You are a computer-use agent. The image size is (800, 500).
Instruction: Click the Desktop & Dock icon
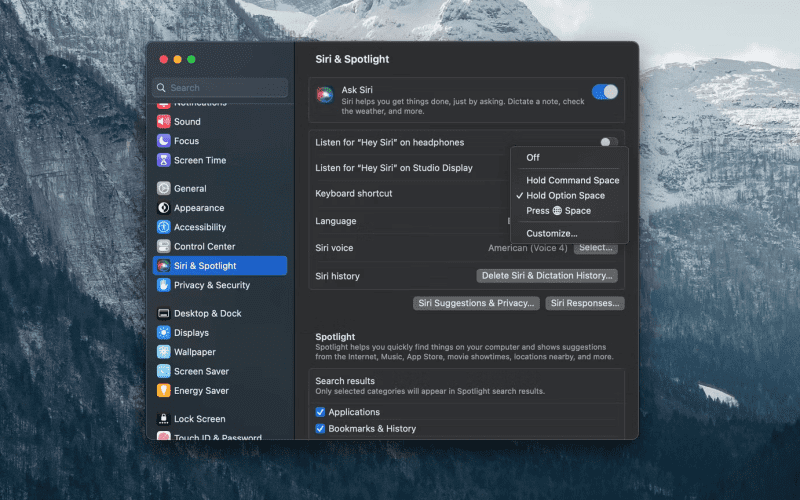coord(163,313)
